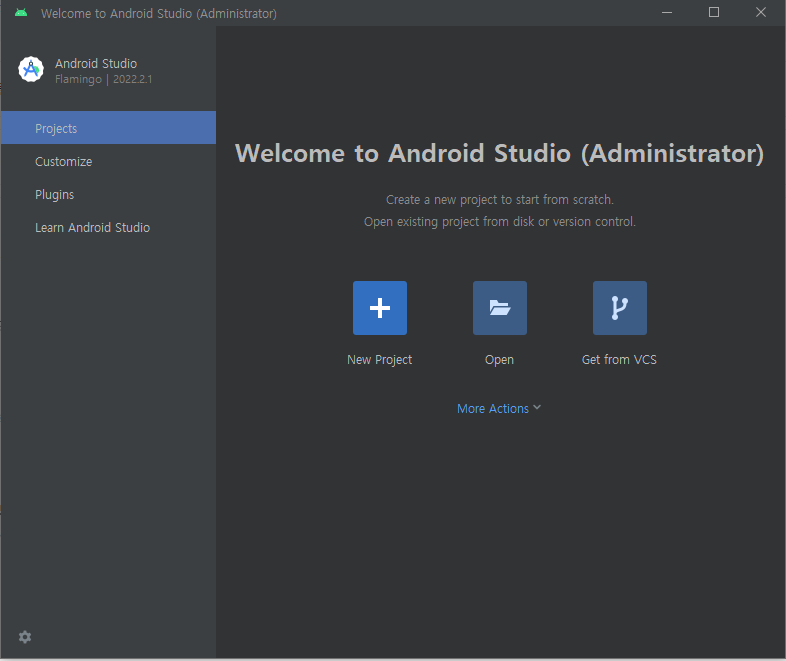Image resolution: width=786 pixels, height=661 pixels.
Task: Open the Plugins tab
Action: click(108, 194)
